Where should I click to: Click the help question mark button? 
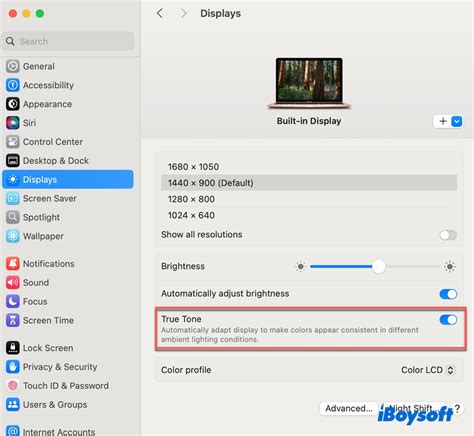click(457, 408)
